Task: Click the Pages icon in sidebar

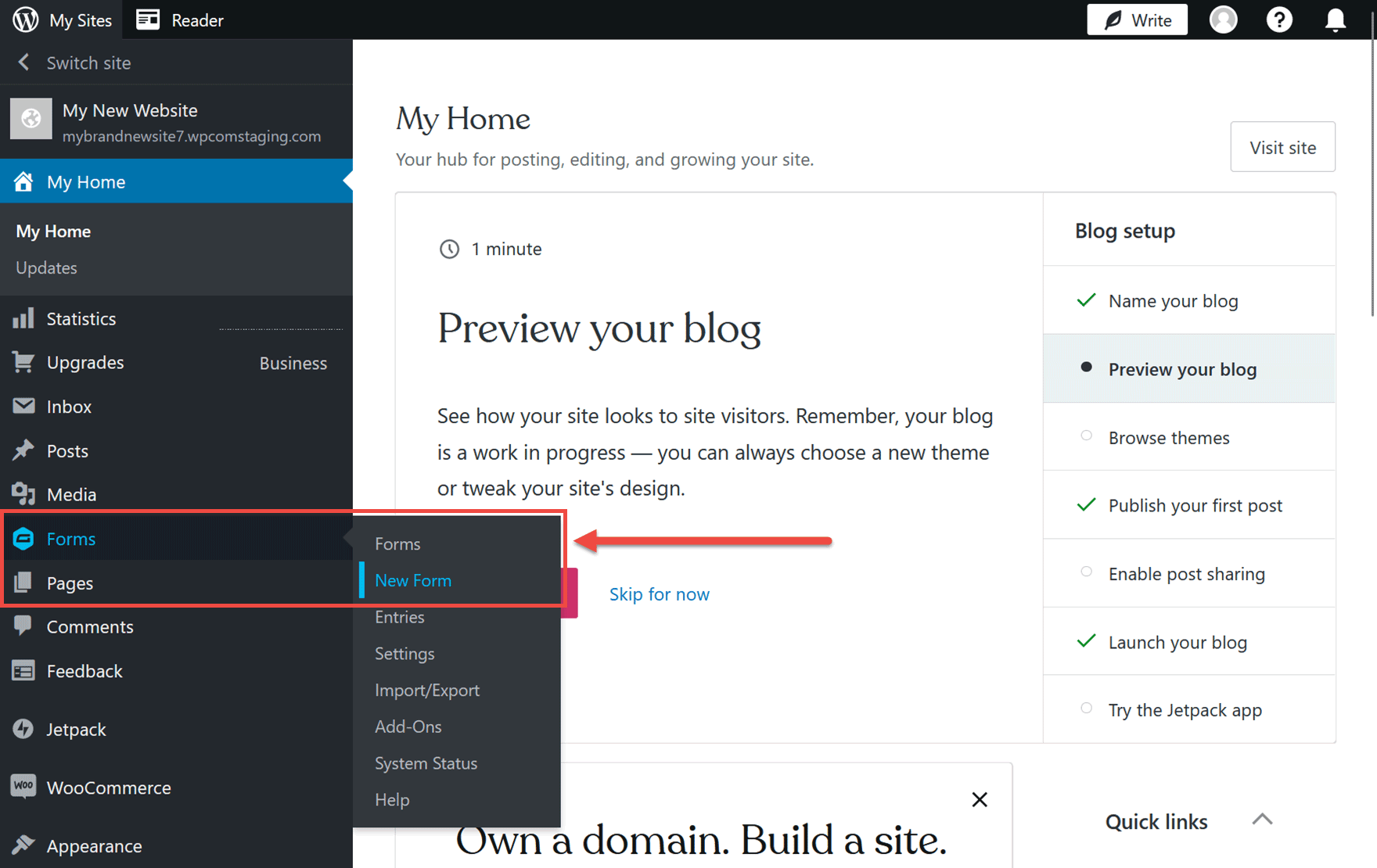Action: click(23, 583)
